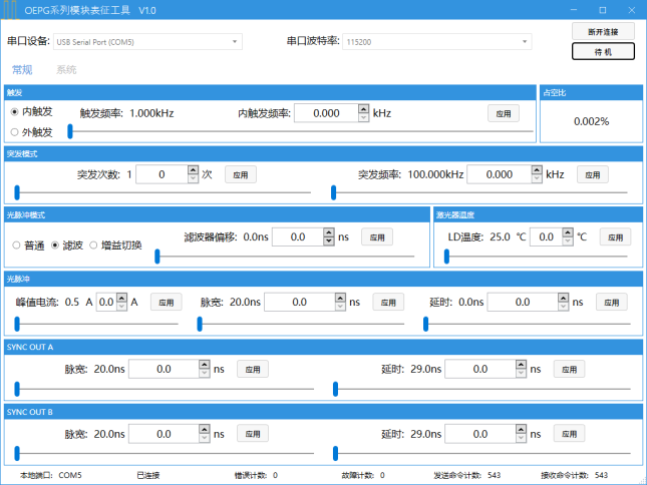Click the 滤波器偏移 ns input field
The image size is (647, 485).
pyautogui.click(x=298, y=237)
